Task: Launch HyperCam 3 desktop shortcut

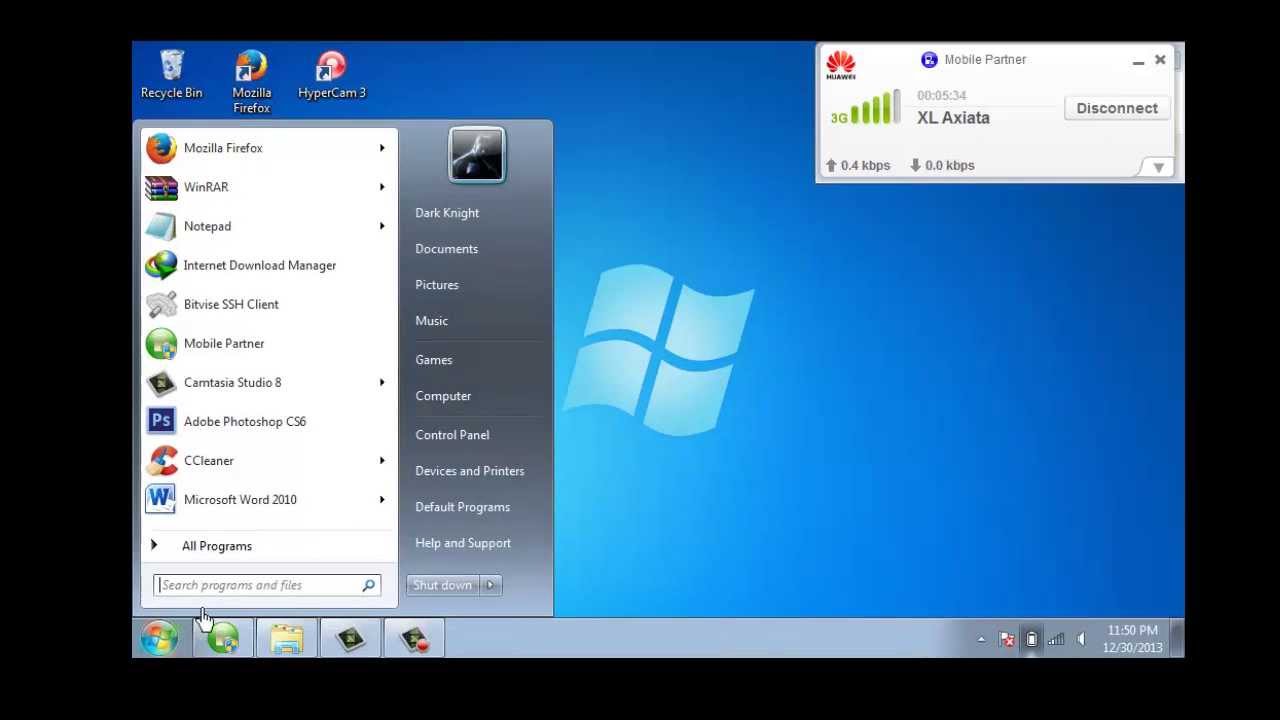Action: tap(331, 74)
